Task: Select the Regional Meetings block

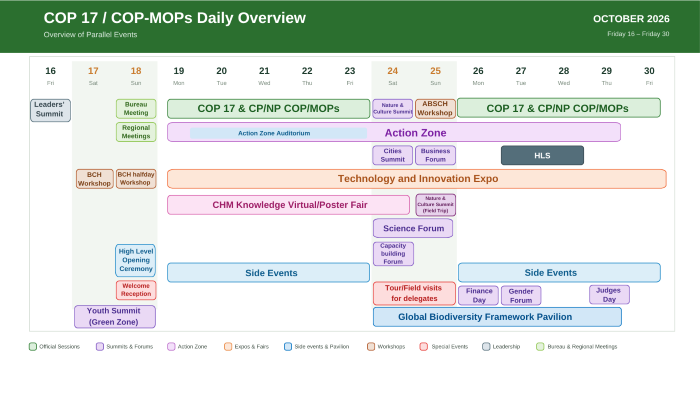Action: pyautogui.click(x=136, y=132)
